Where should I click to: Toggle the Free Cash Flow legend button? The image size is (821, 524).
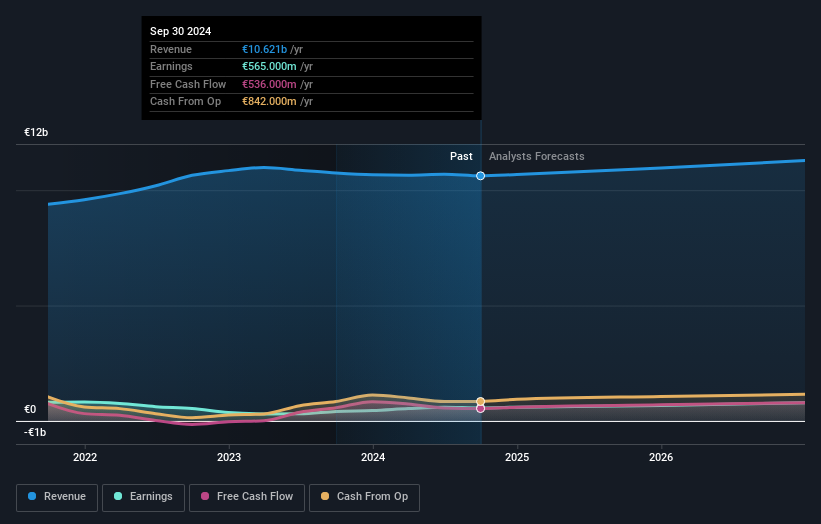247,497
